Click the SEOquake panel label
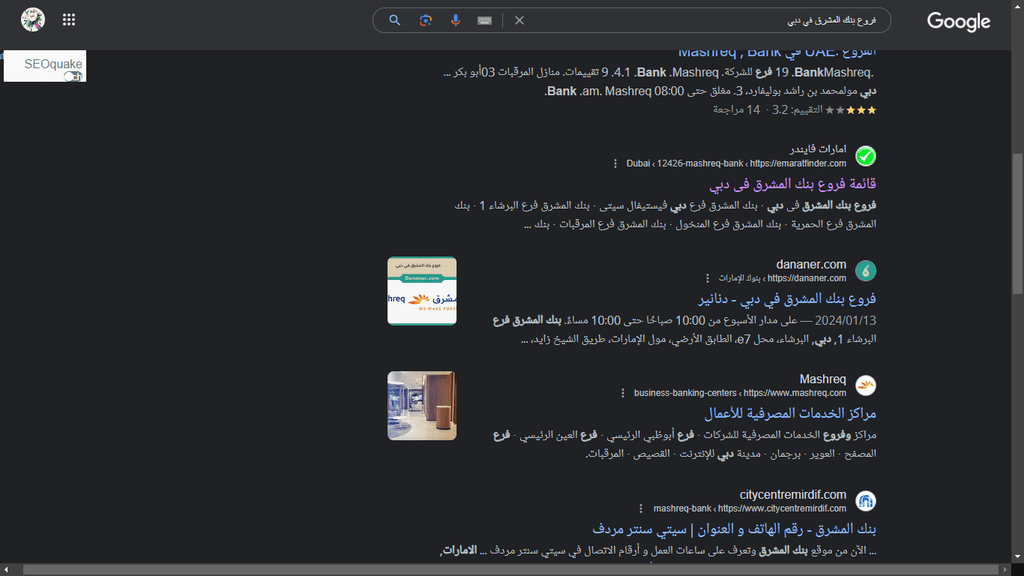The image size is (1024, 576). (x=53, y=64)
